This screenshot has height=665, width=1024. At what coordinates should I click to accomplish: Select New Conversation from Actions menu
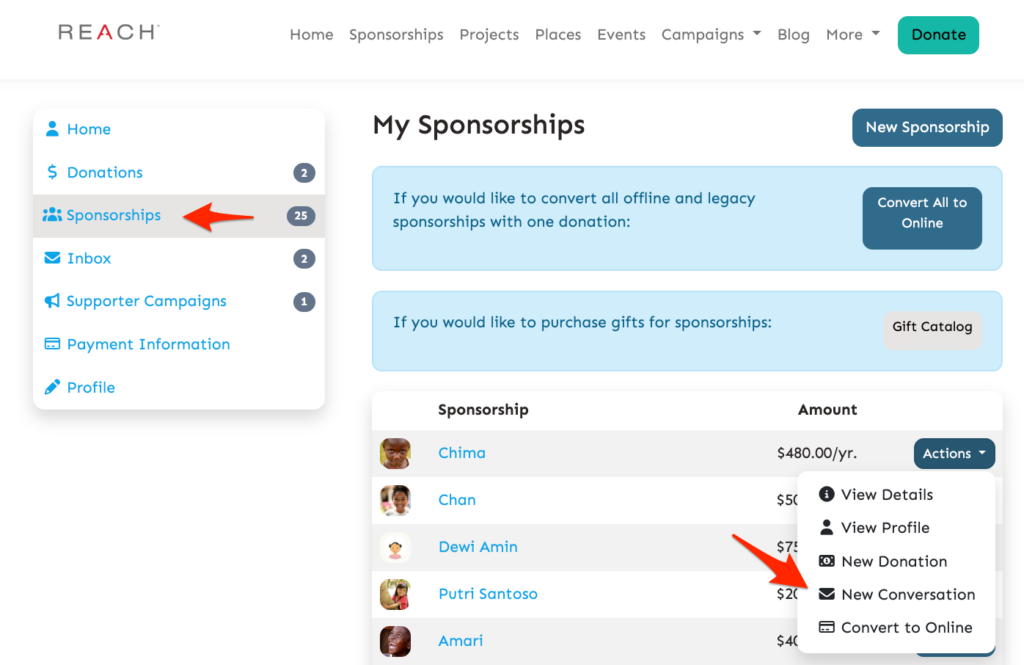(x=907, y=594)
